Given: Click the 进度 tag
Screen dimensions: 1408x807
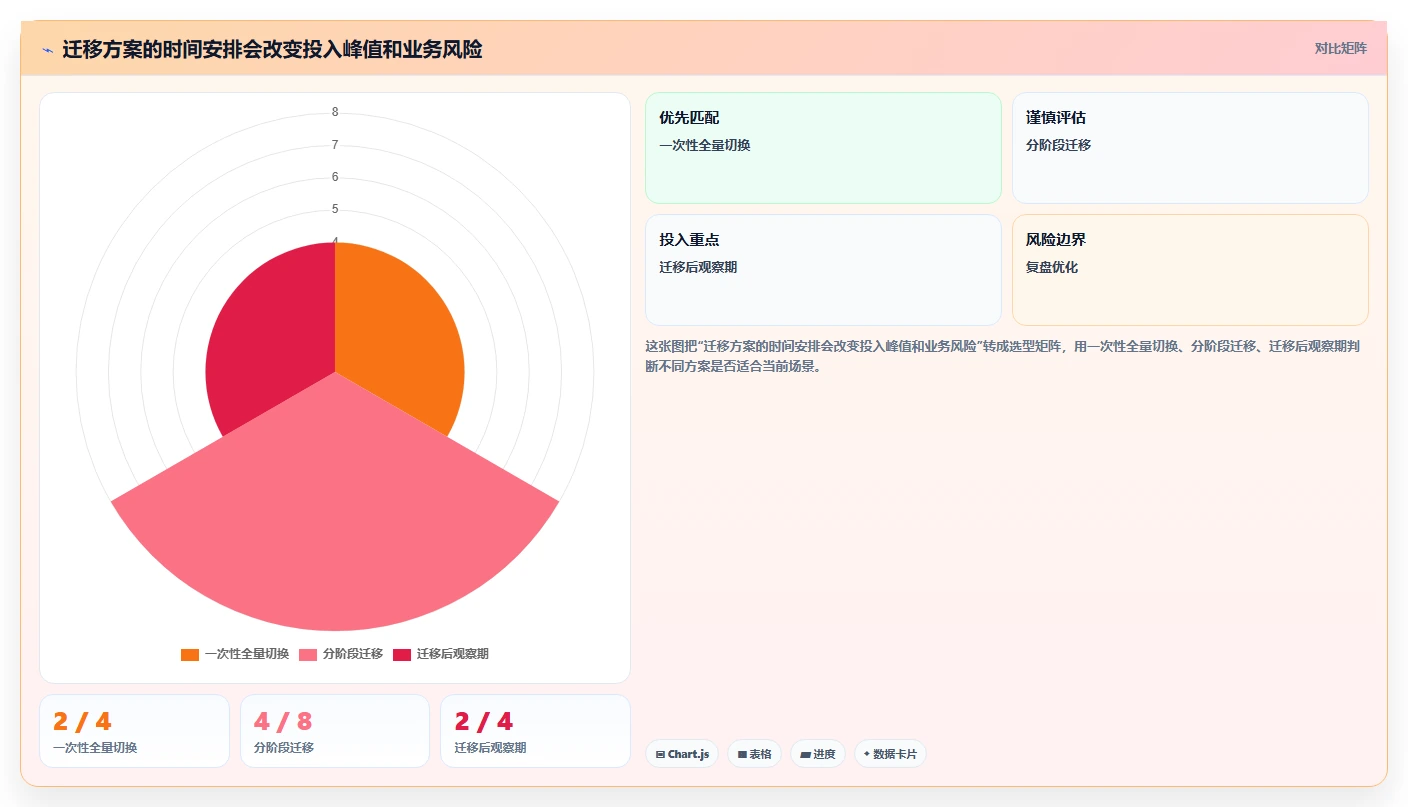Looking at the screenshot, I should click(x=818, y=754).
